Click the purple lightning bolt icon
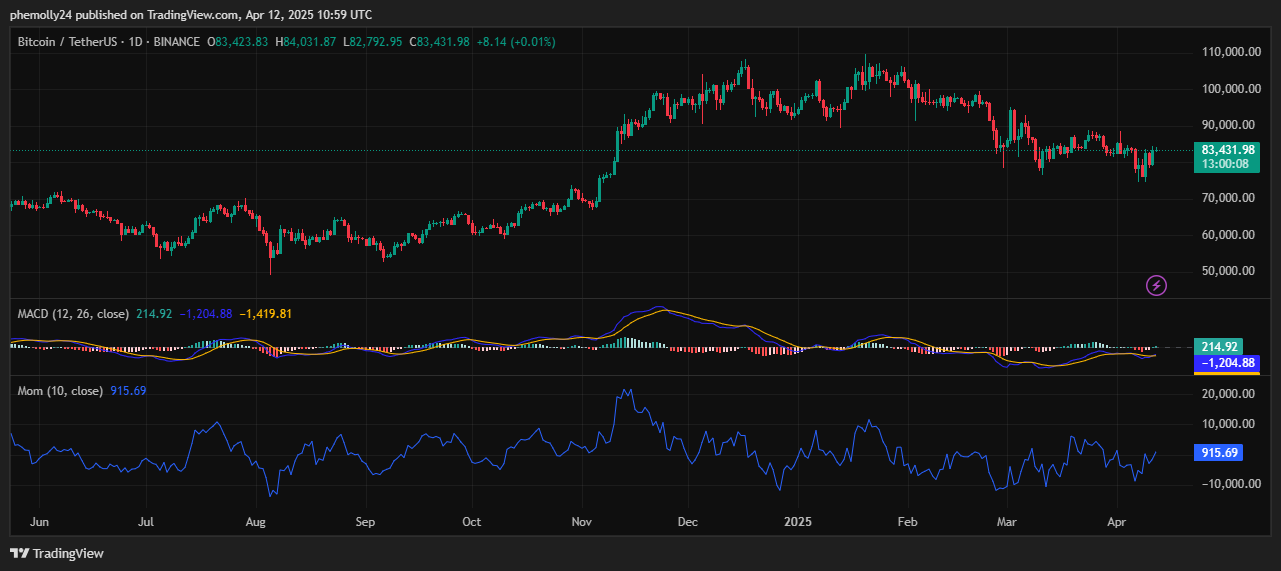 coord(1156,286)
